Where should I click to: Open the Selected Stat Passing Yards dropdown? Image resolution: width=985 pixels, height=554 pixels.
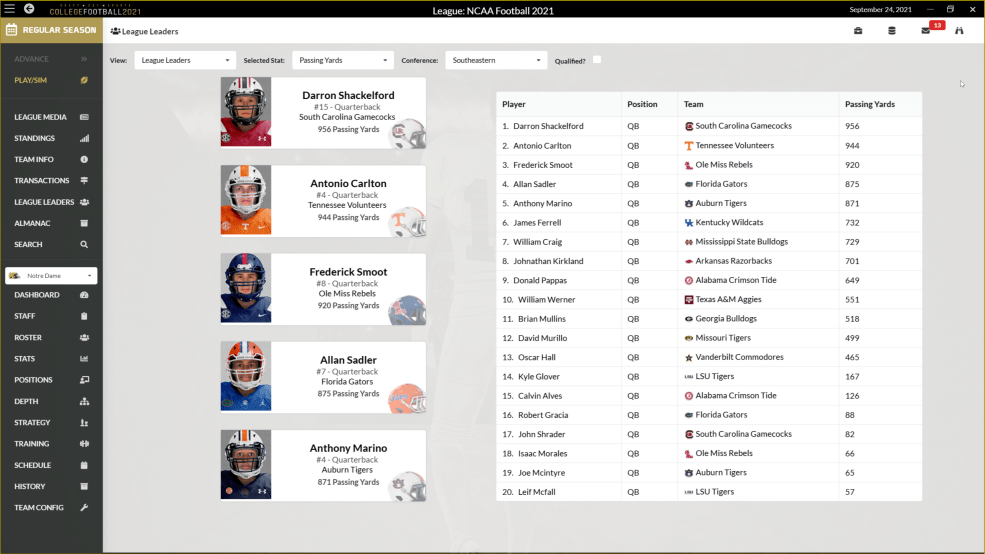[x=343, y=60]
